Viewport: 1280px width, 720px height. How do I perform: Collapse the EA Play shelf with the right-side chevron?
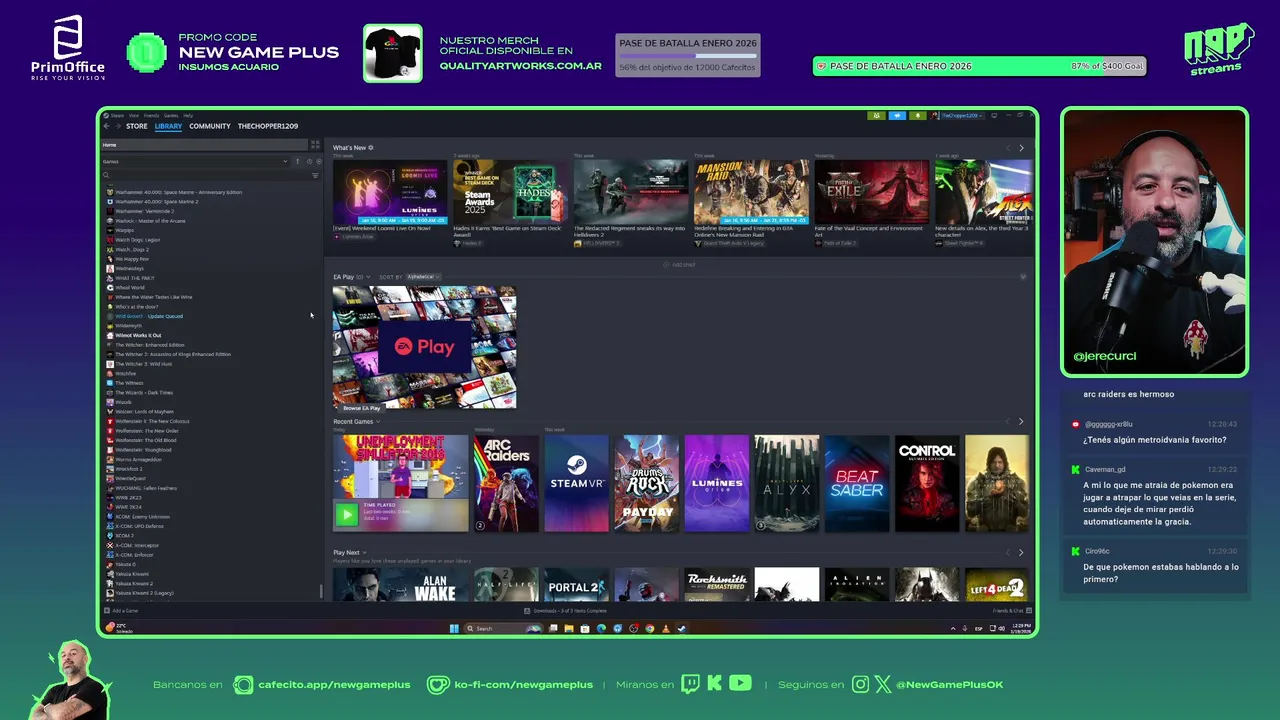tap(1022, 277)
